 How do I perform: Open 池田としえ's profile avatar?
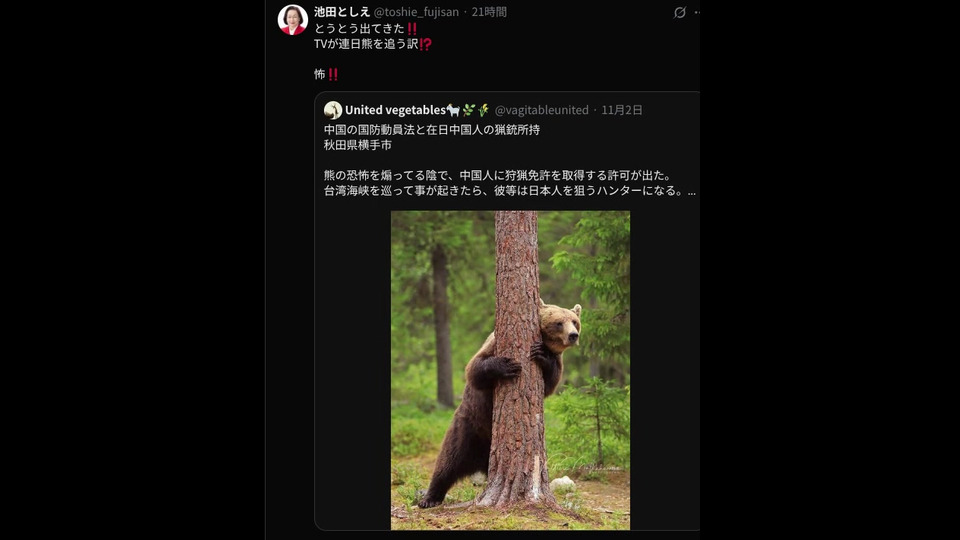click(x=293, y=20)
